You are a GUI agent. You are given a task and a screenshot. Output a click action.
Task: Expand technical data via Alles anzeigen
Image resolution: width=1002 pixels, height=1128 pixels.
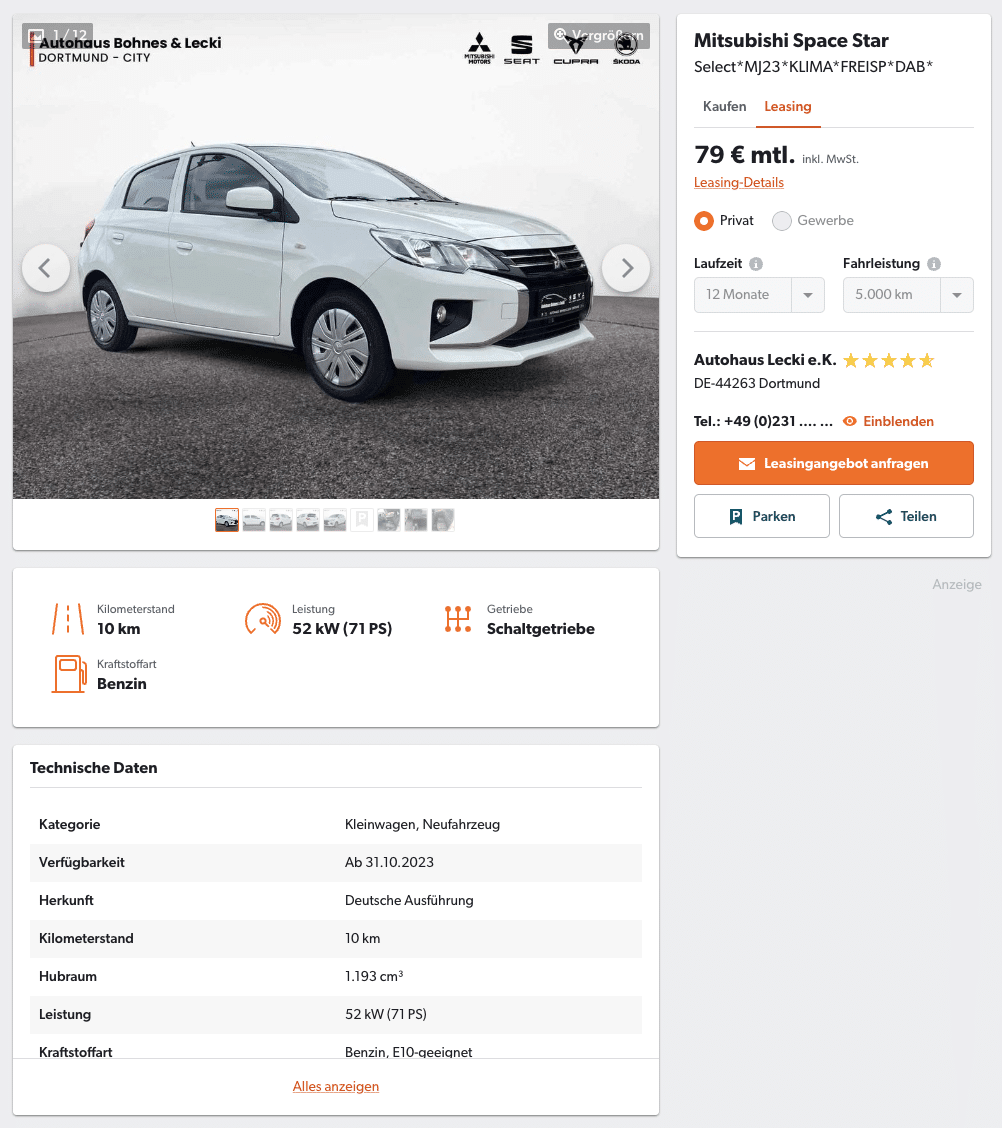[x=336, y=1086]
